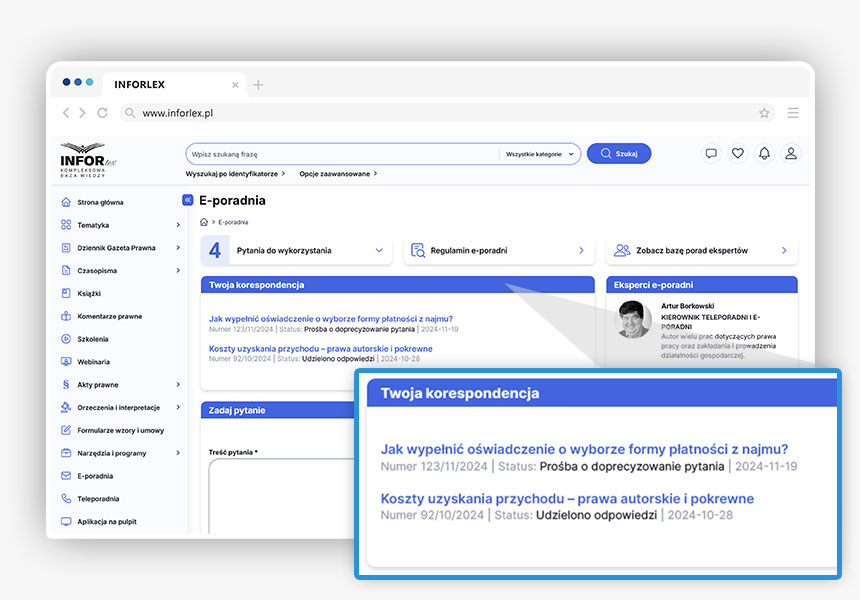Open Strona główna from the sidebar
The height and width of the screenshot is (600, 860).
[x=100, y=202]
